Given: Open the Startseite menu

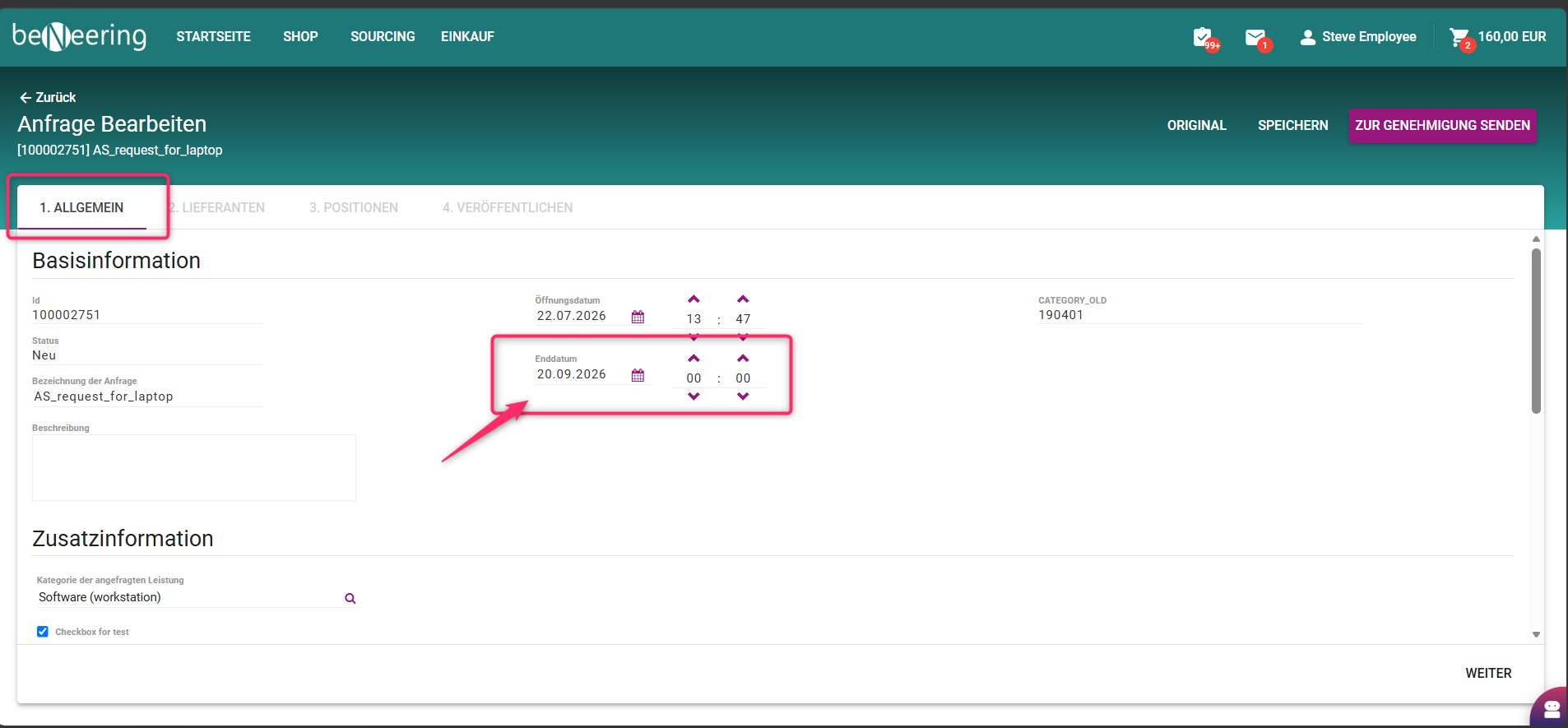Looking at the screenshot, I should [213, 36].
